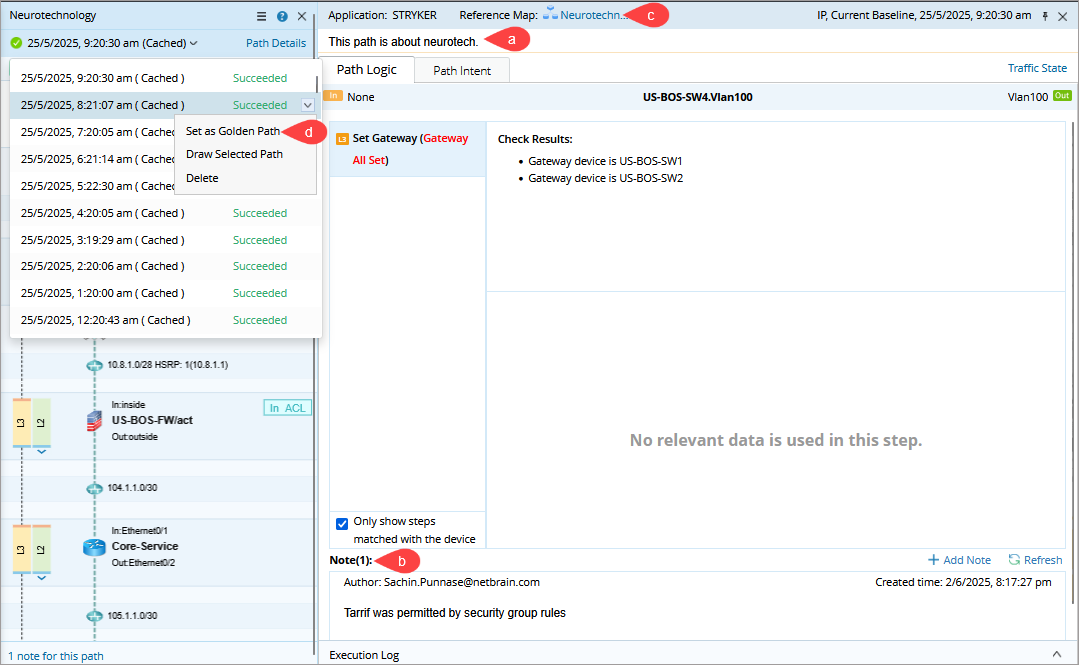The image size is (1079, 665).
Task: Select the 12:20:43 am cached path entry
Action: (x=105, y=320)
